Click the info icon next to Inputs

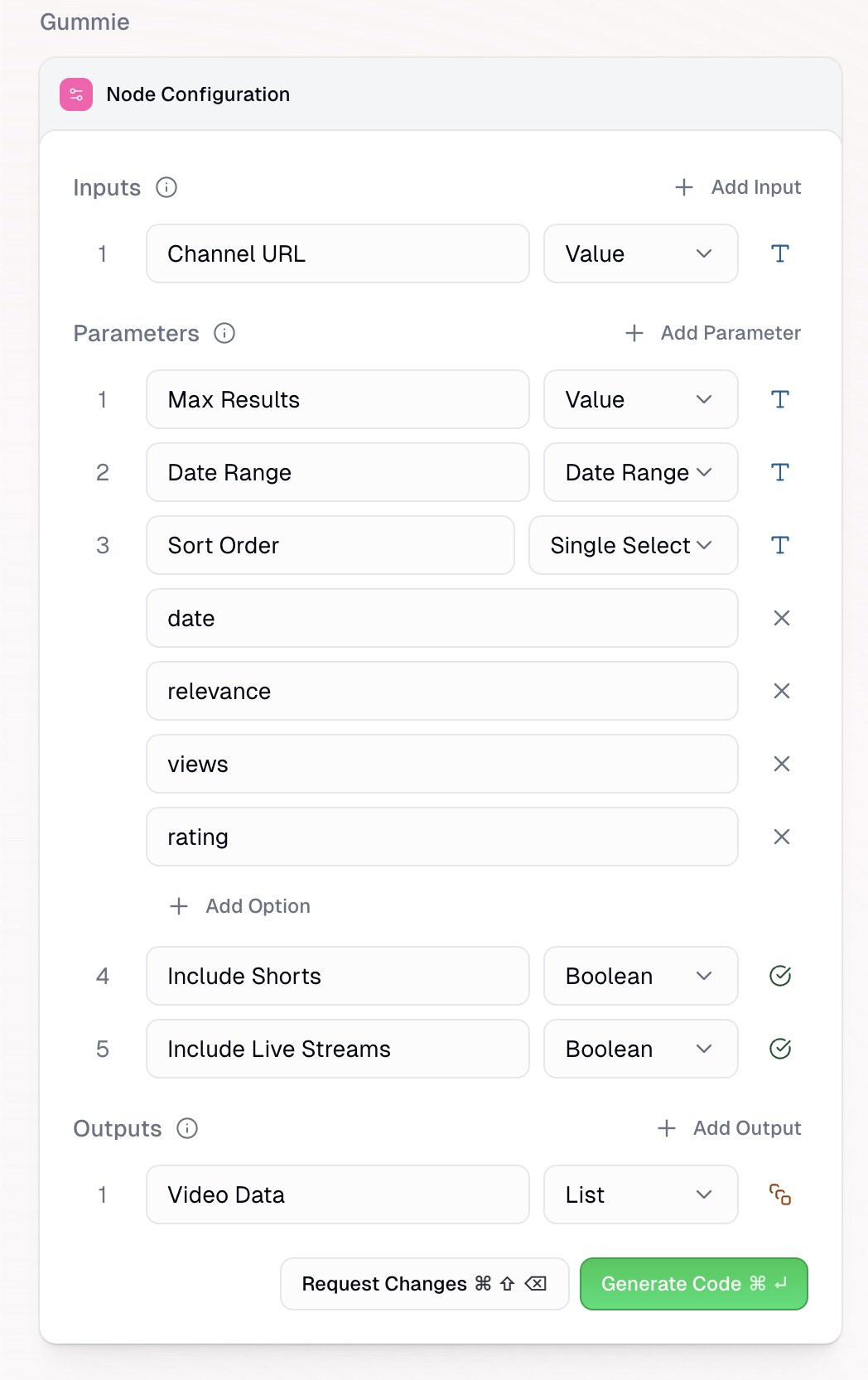pos(166,187)
